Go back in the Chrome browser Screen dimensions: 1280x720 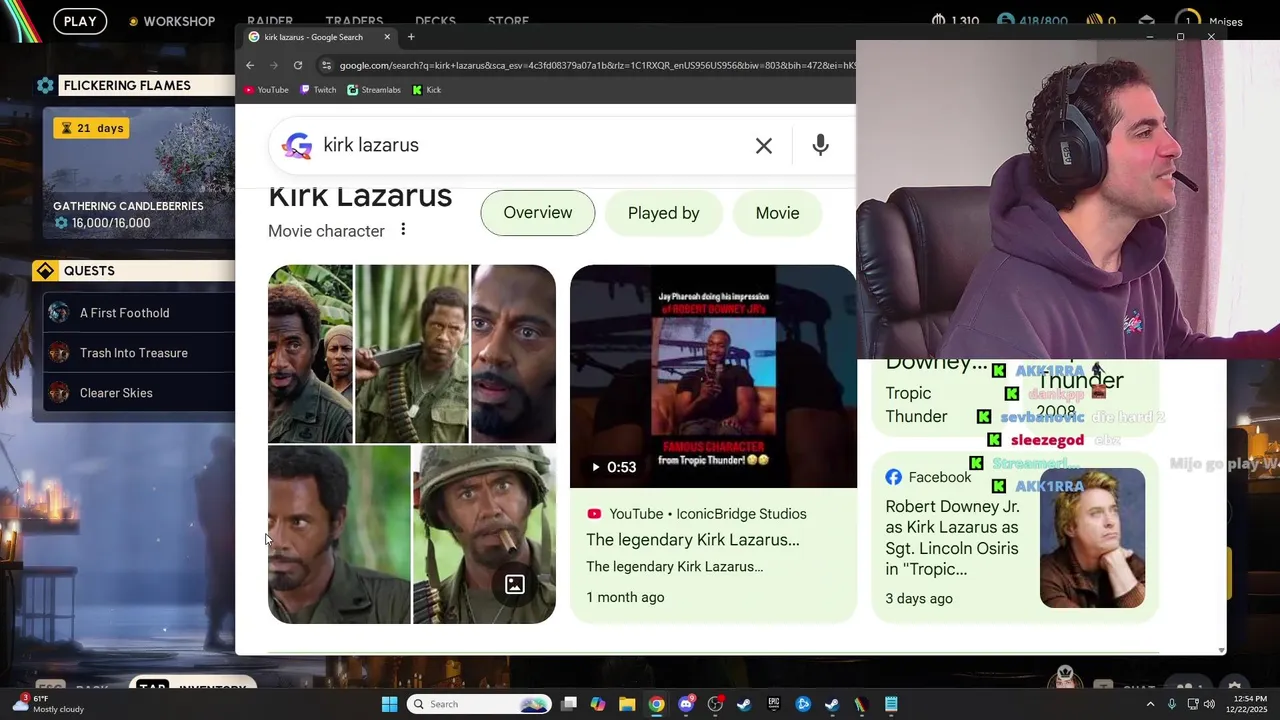click(250, 66)
